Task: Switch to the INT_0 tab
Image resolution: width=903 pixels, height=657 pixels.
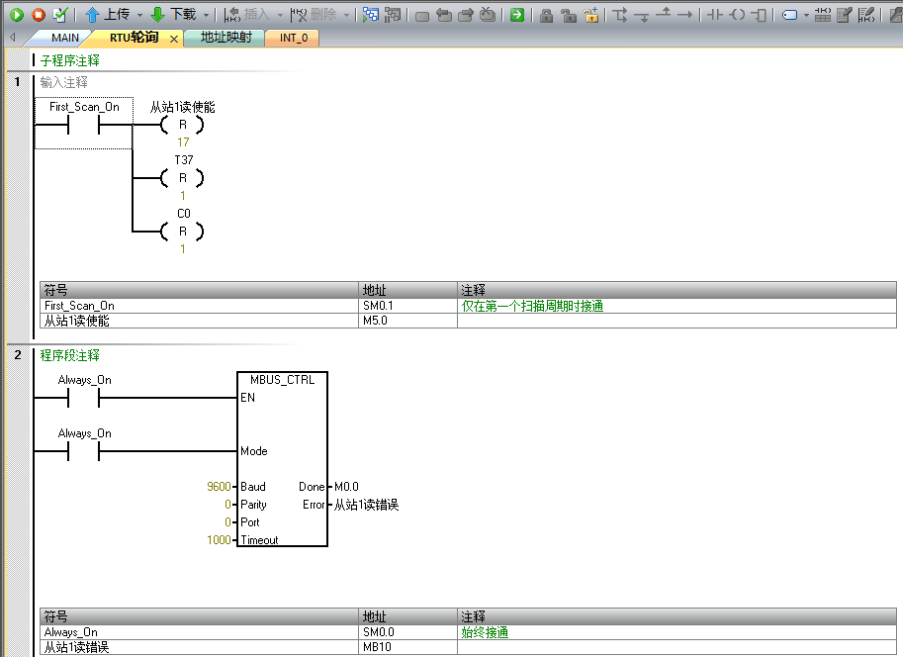Action: [x=294, y=38]
